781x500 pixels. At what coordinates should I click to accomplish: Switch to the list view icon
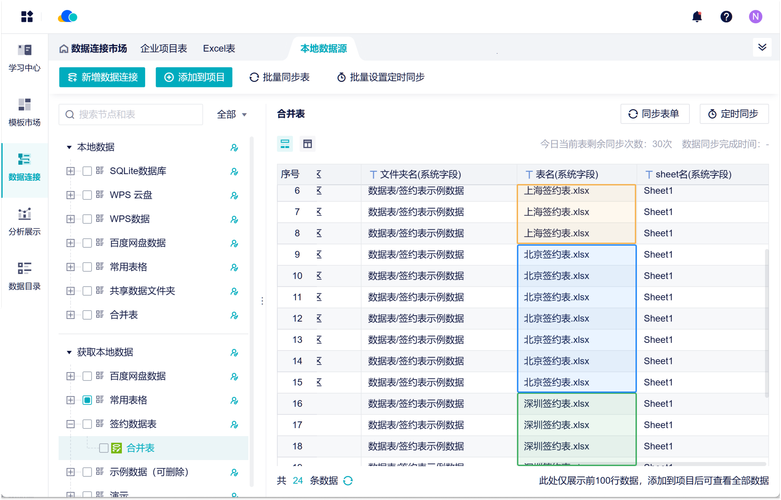pos(285,144)
